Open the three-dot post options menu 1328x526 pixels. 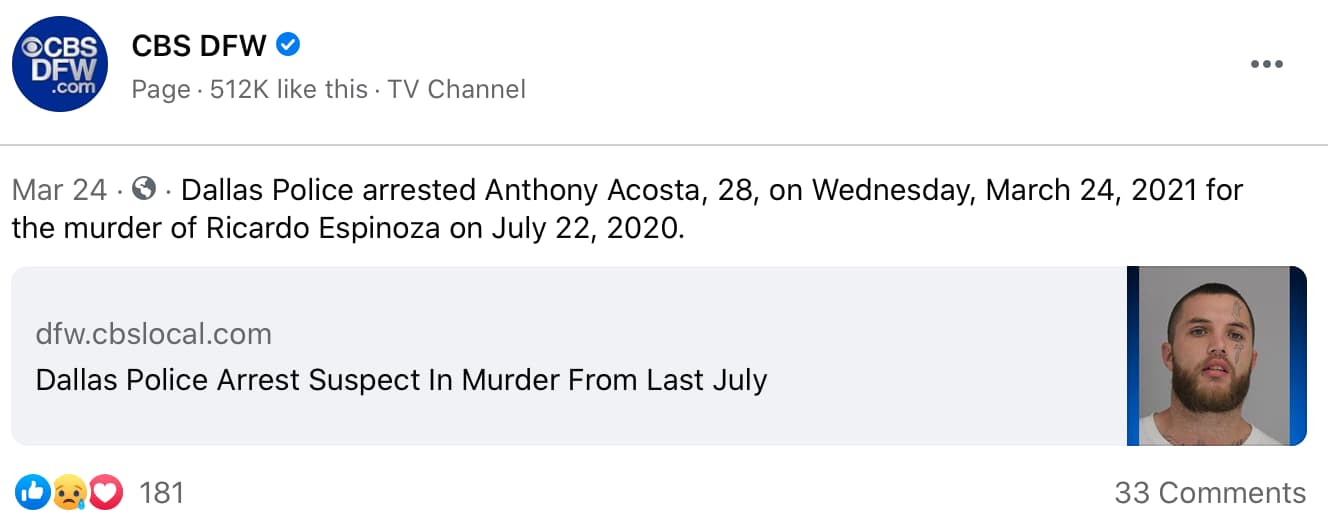[1266, 65]
